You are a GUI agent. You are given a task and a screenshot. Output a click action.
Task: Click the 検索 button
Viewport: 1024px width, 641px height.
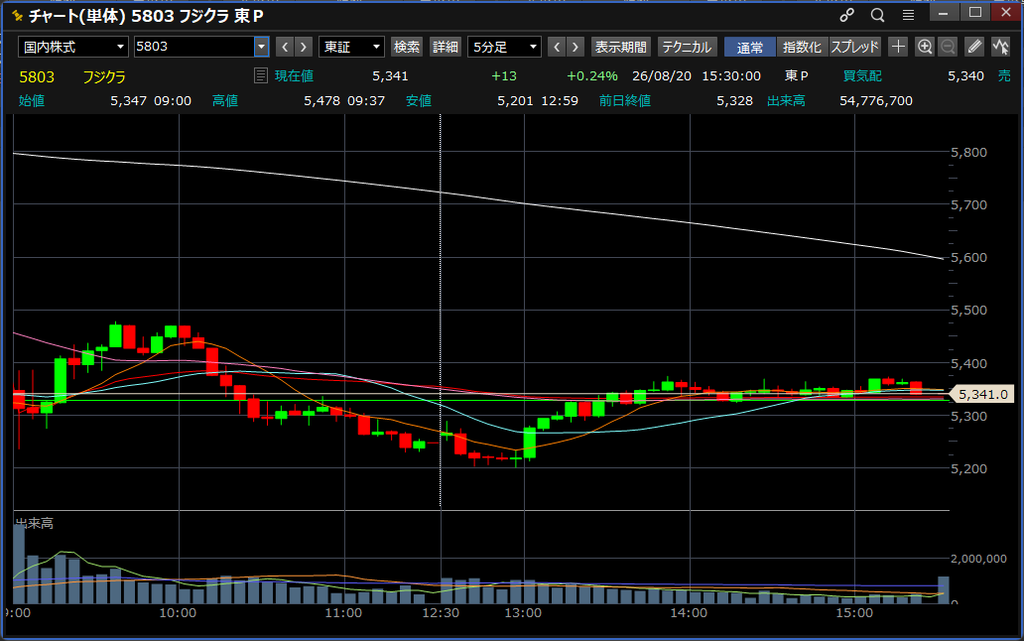(406, 47)
